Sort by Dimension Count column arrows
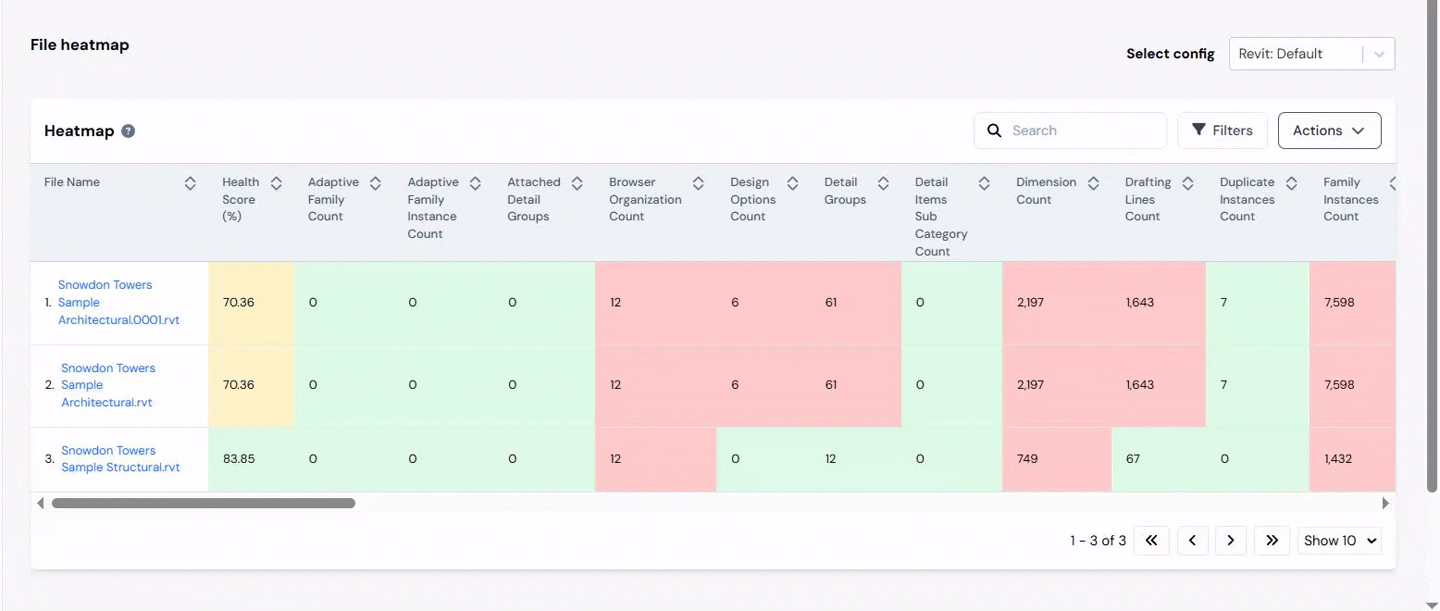This screenshot has width=1440, height=611. [1093, 183]
